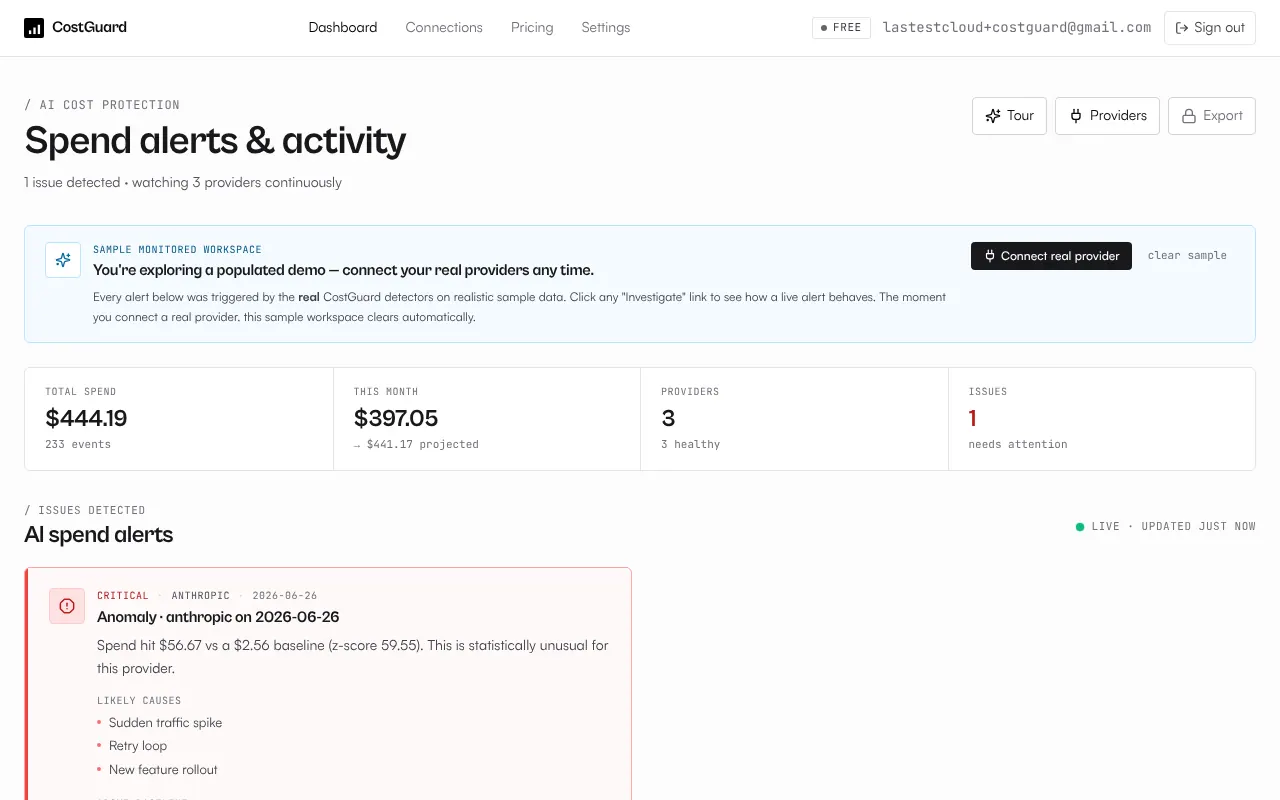Click the clear sample link
Viewport: 1280px width, 800px height.
tap(1187, 256)
